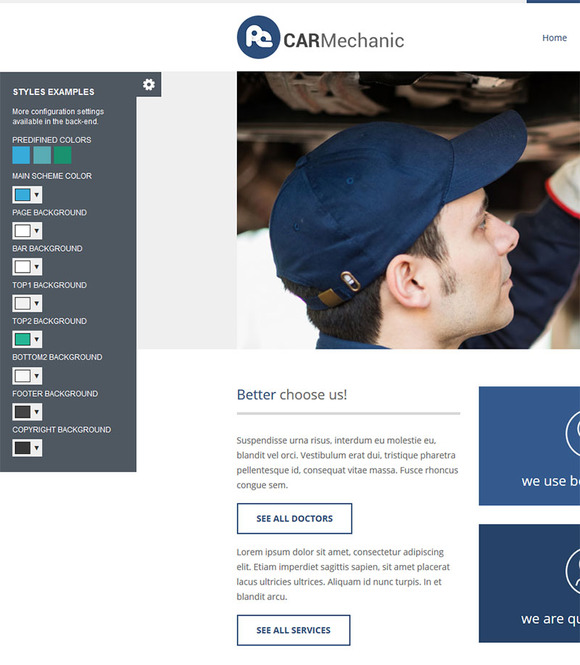The width and height of the screenshot is (580, 665).
Task: Click the gear icon on styles panel
Action: (148, 84)
